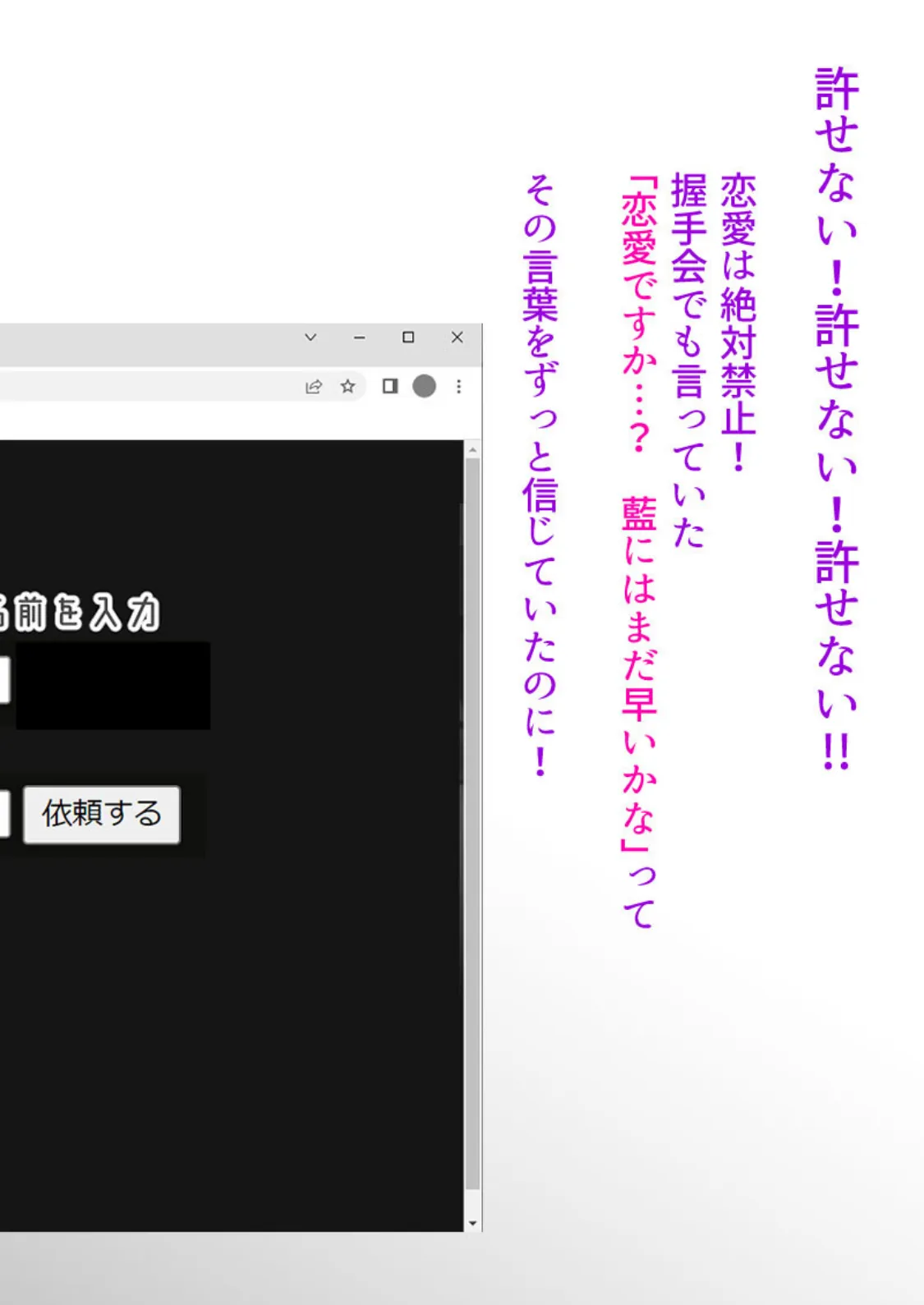Bookmark this page with the star icon
This screenshot has height=1305, width=924.
point(347,387)
